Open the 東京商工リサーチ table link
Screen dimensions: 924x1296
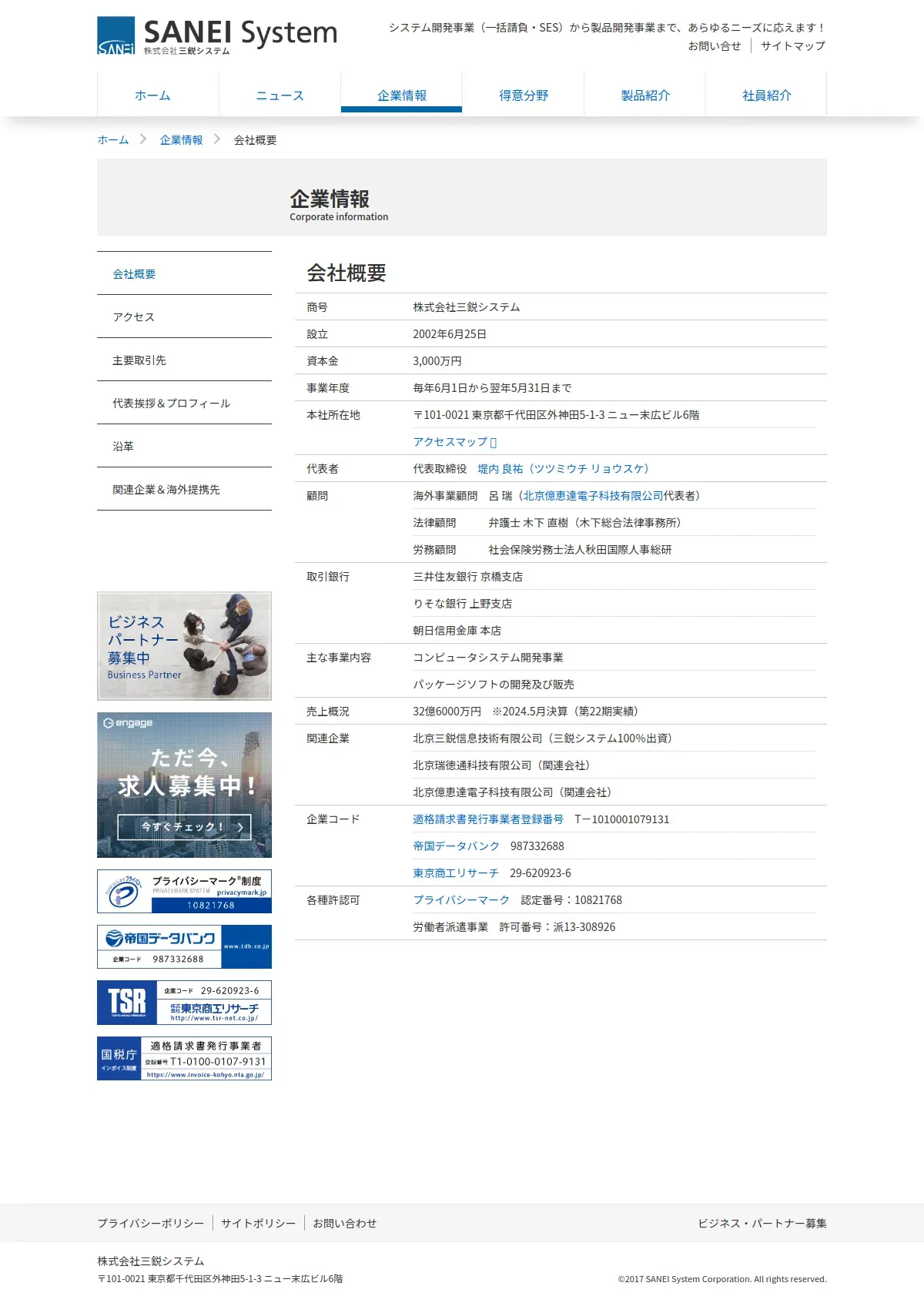coord(456,873)
